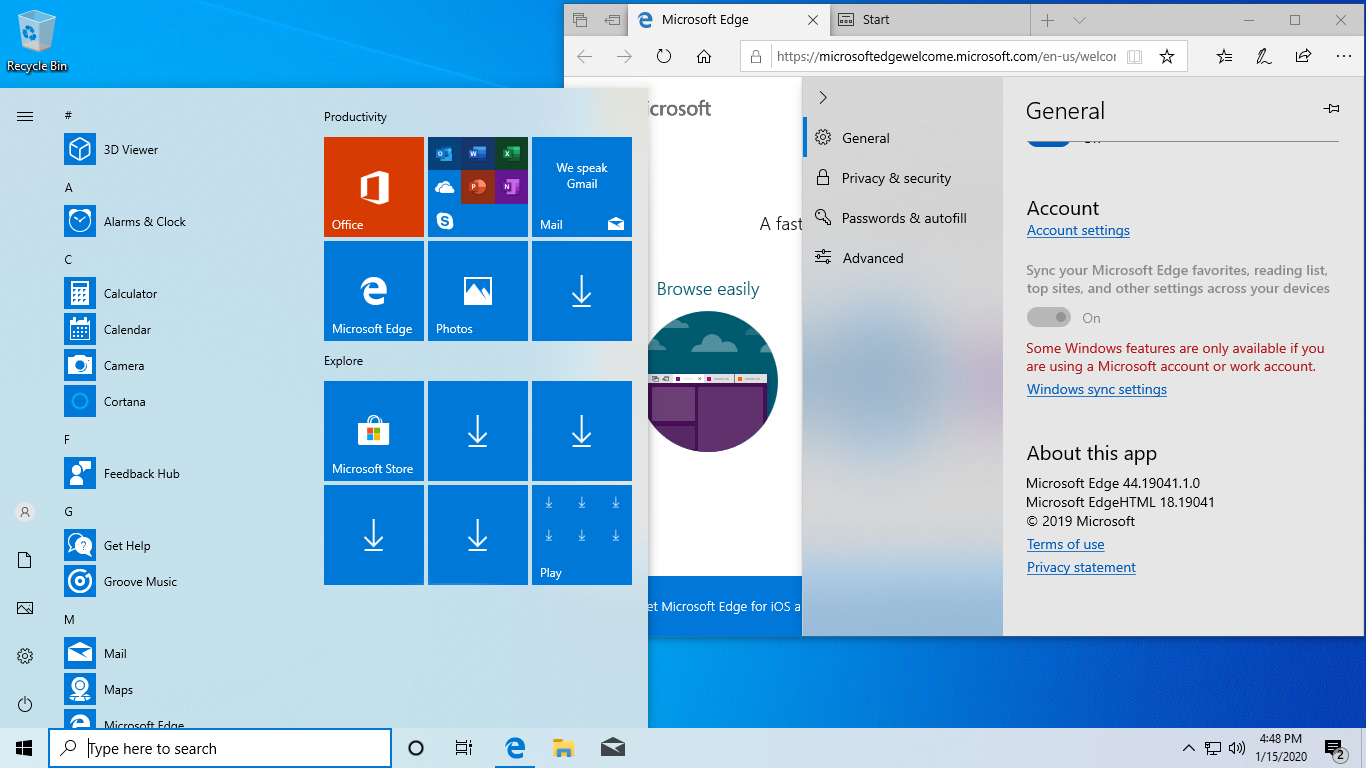Image resolution: width=1366 pixels, height=768 pixels.
Task: Click Edge refresh button
Action: (x=664, y=57)
